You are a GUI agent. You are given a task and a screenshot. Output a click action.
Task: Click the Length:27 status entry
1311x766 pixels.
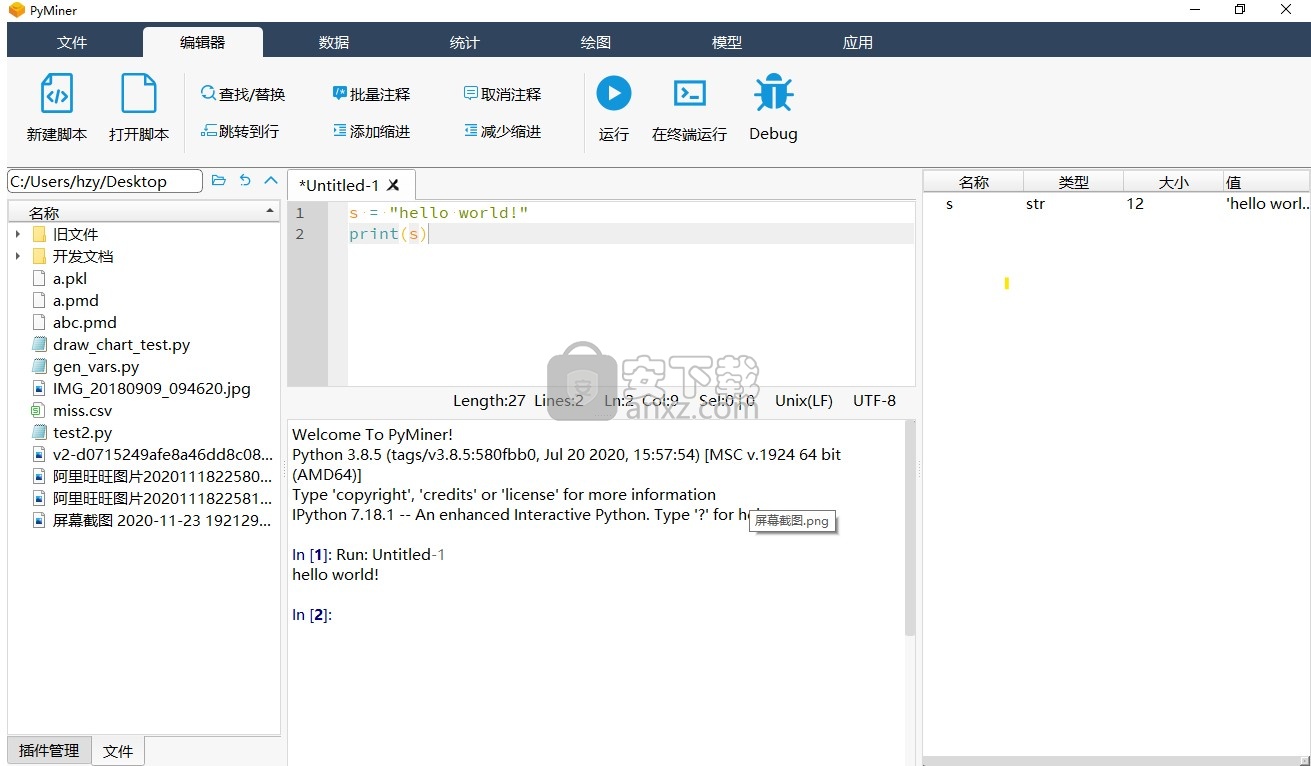click(489, 400)
